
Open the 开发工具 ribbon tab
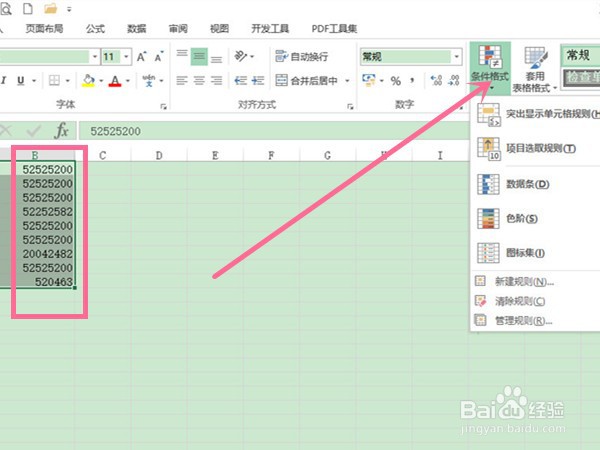pos(270,29)
